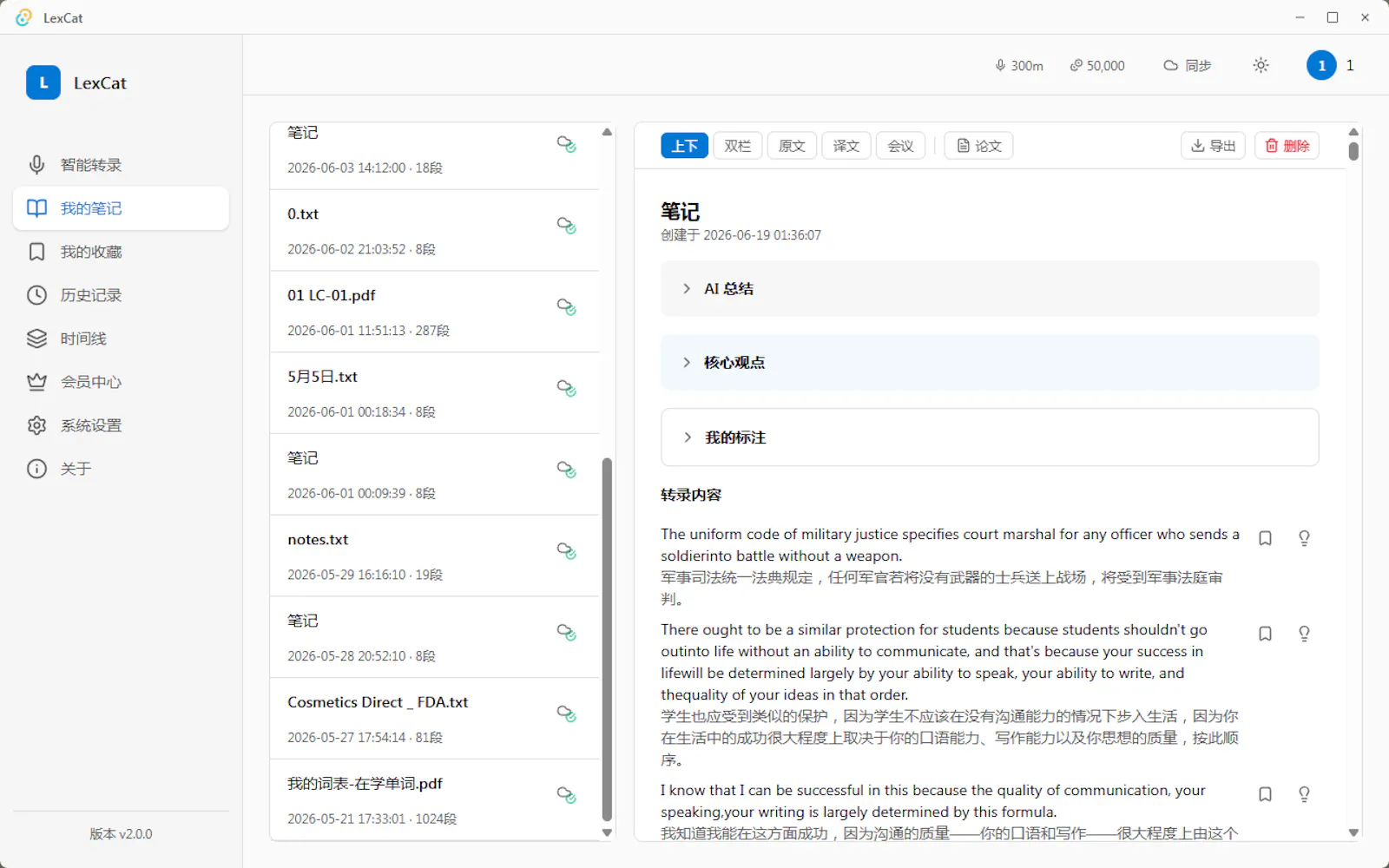The image size is (1389, 868).
Task: Click lightbulb for 'I know that I can' paragraph
Action: (1304, 794)
